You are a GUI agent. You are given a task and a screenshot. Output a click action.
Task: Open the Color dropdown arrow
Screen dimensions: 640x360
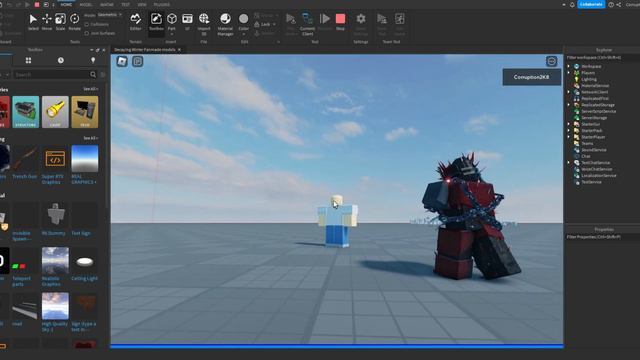(244, 34)
